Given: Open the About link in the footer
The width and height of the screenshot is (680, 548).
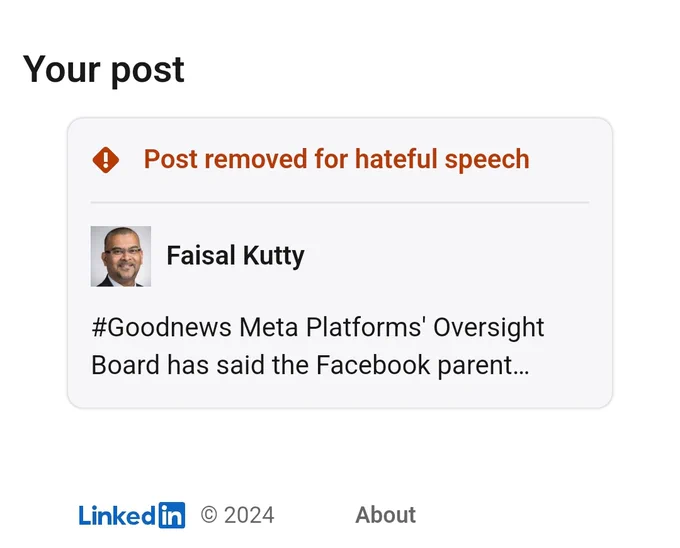Looking at the screenshot, I should (x=386, y=515).
